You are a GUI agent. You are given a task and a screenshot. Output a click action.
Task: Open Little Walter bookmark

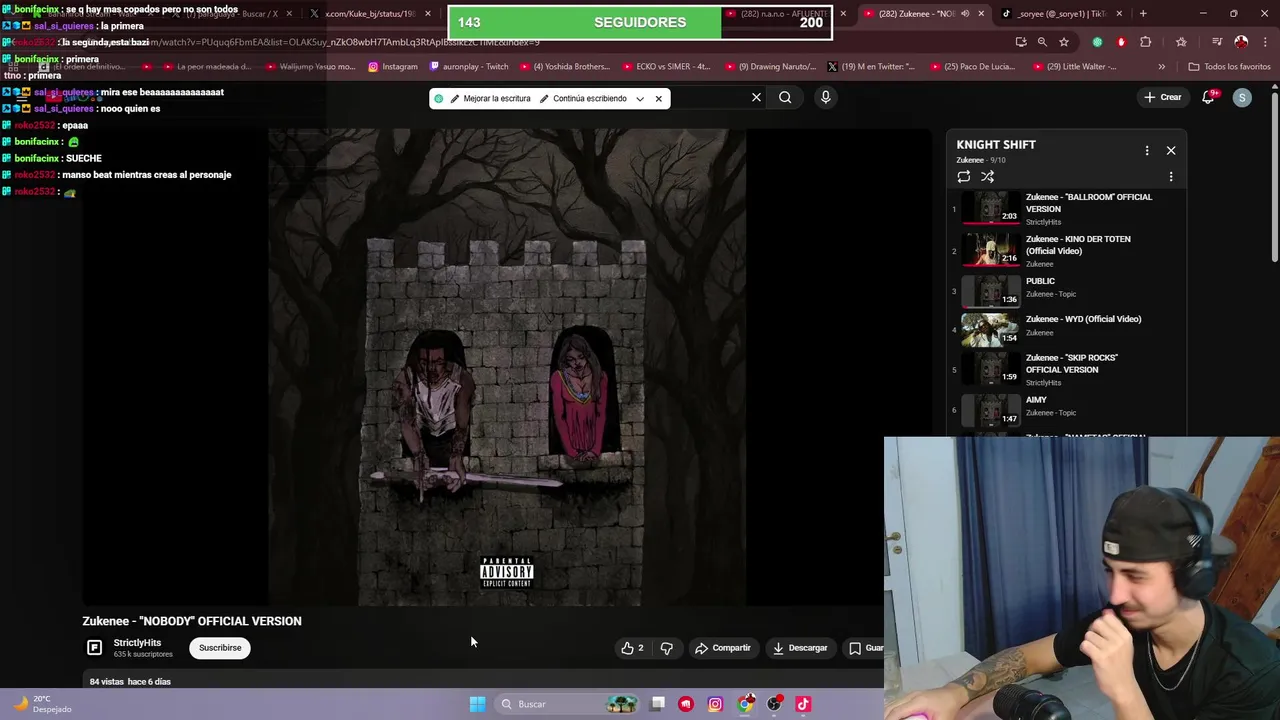[x=1075, y=67]
